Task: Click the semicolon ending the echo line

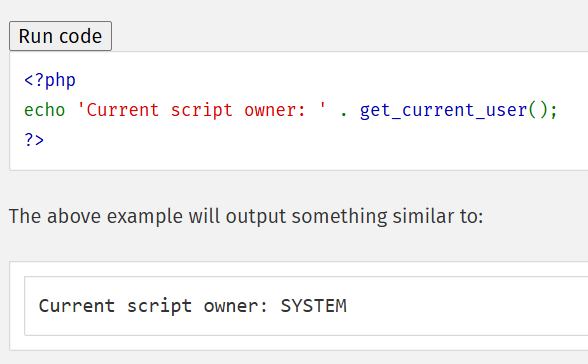Action: click(x=554, y=111)
